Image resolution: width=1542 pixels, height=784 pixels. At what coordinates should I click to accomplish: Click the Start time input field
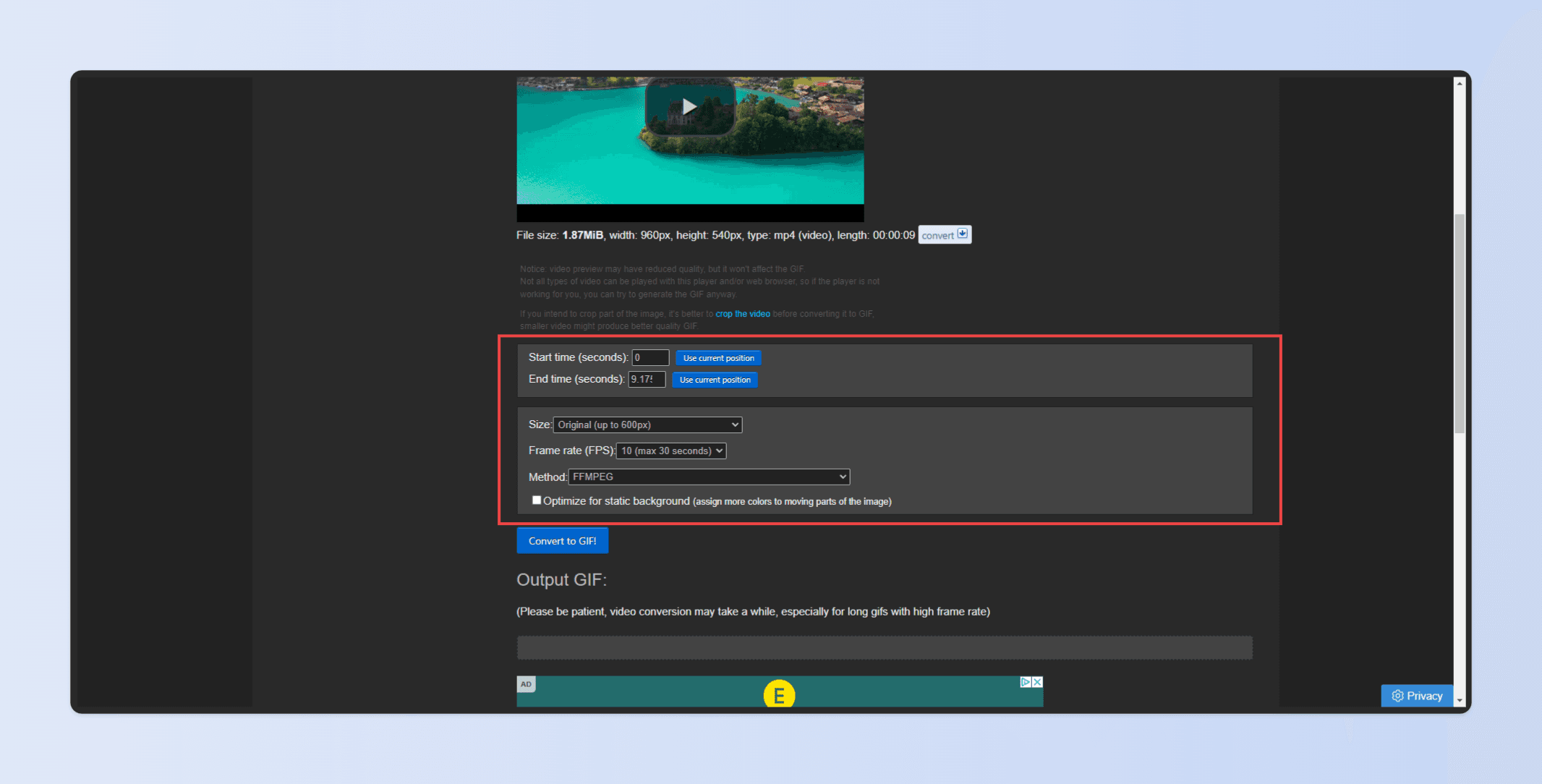click(650, 358)
